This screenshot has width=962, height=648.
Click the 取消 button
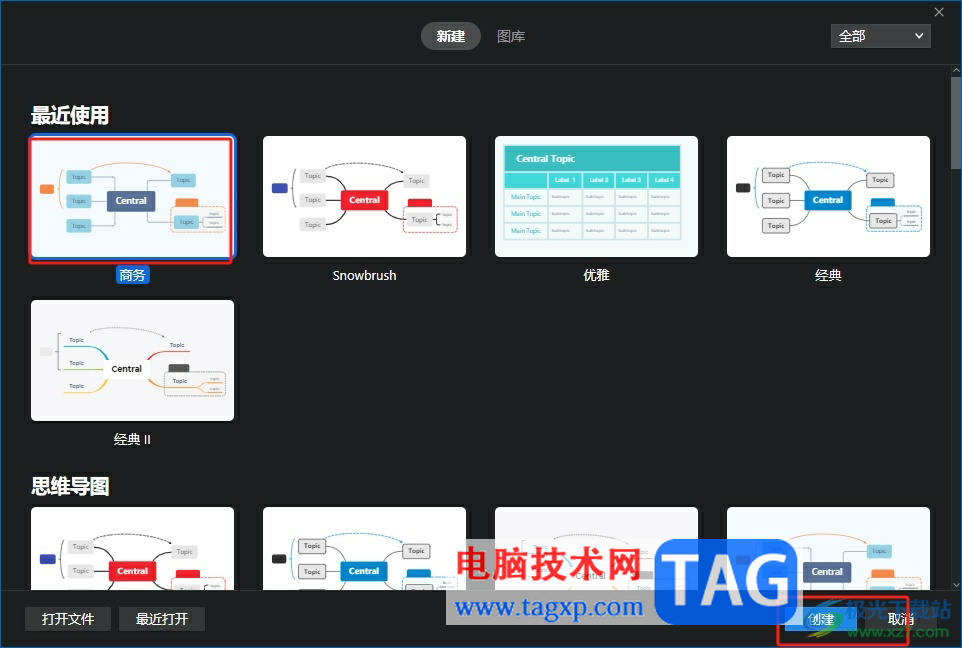click(x=901, y=619)
